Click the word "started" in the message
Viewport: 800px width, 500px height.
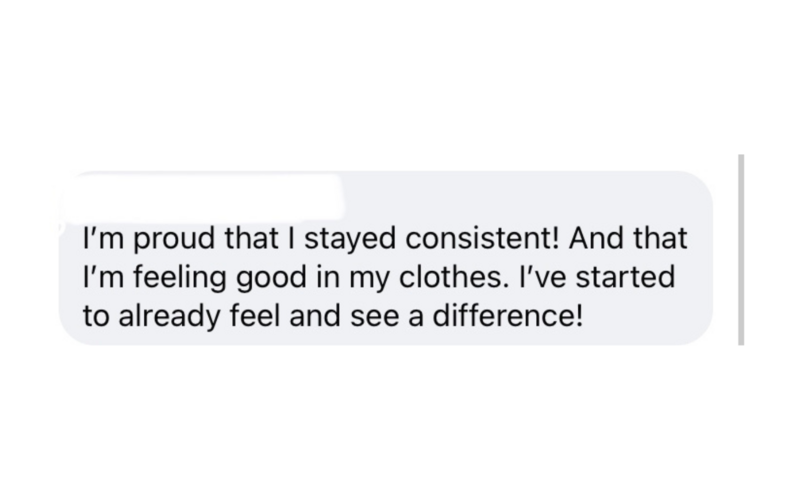(625, 277)
